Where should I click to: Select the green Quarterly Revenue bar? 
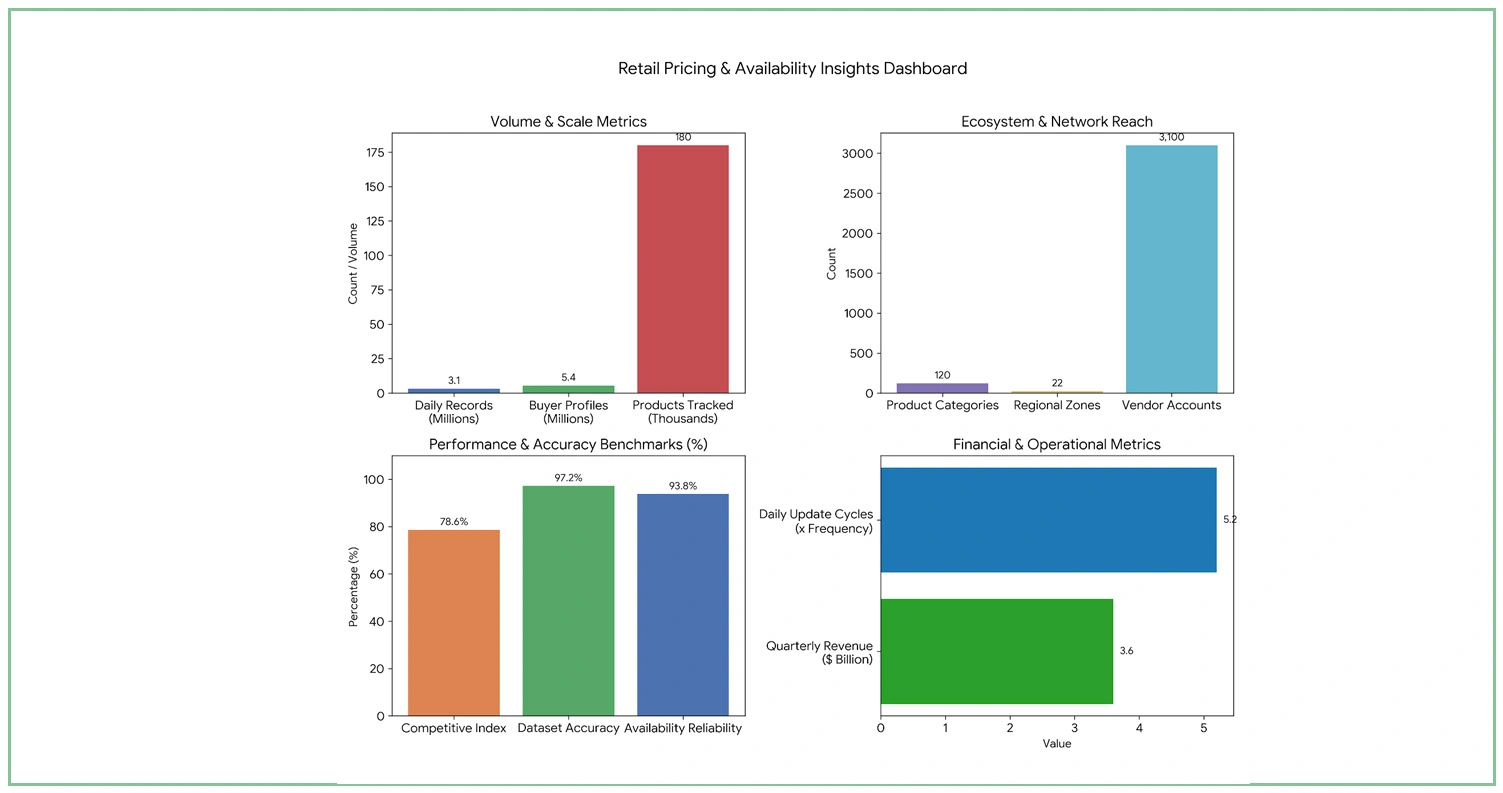pyautogui.click(x=997, y=651)
